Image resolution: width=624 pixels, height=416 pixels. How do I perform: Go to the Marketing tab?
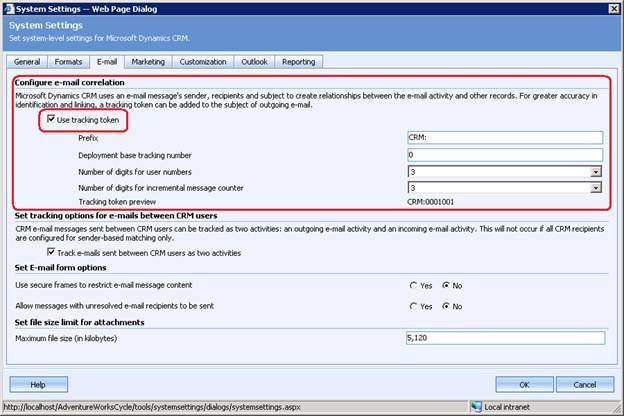tap(148, 62)
